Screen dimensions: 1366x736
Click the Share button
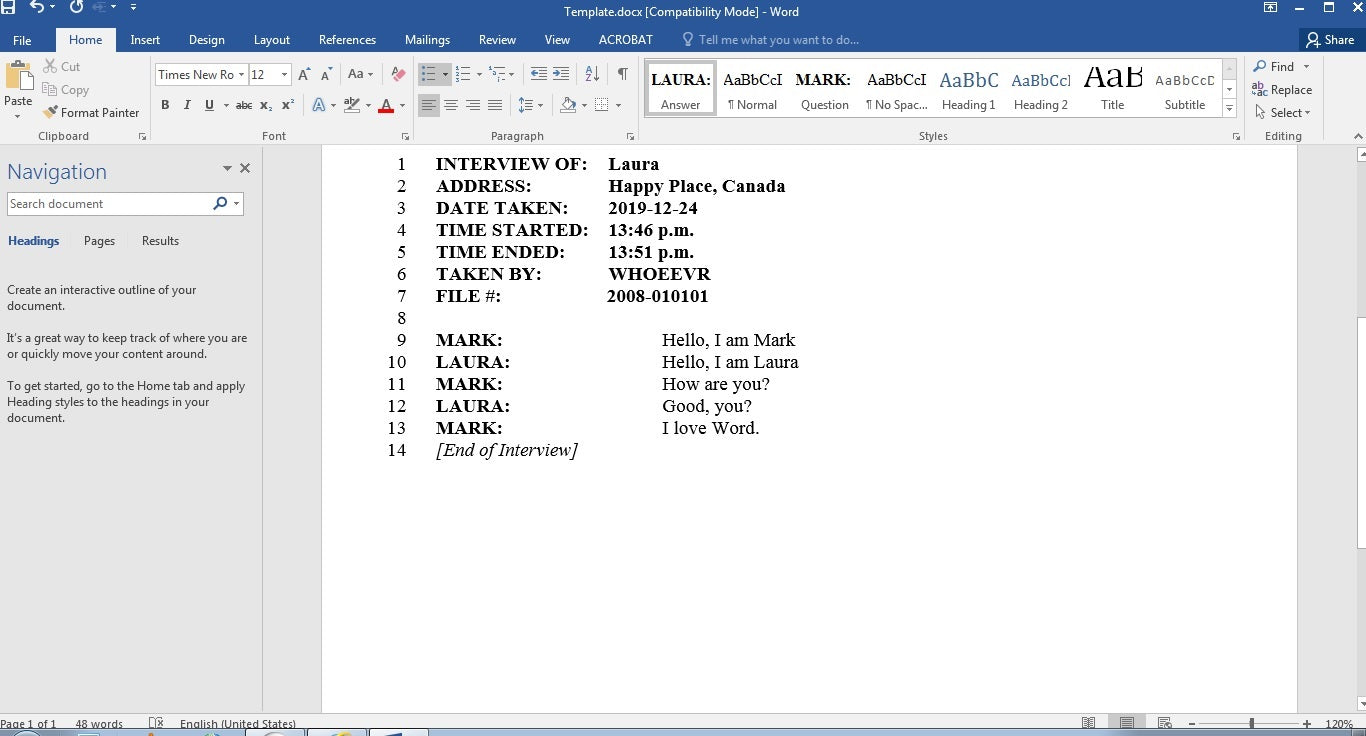[x=1329, y=40]
